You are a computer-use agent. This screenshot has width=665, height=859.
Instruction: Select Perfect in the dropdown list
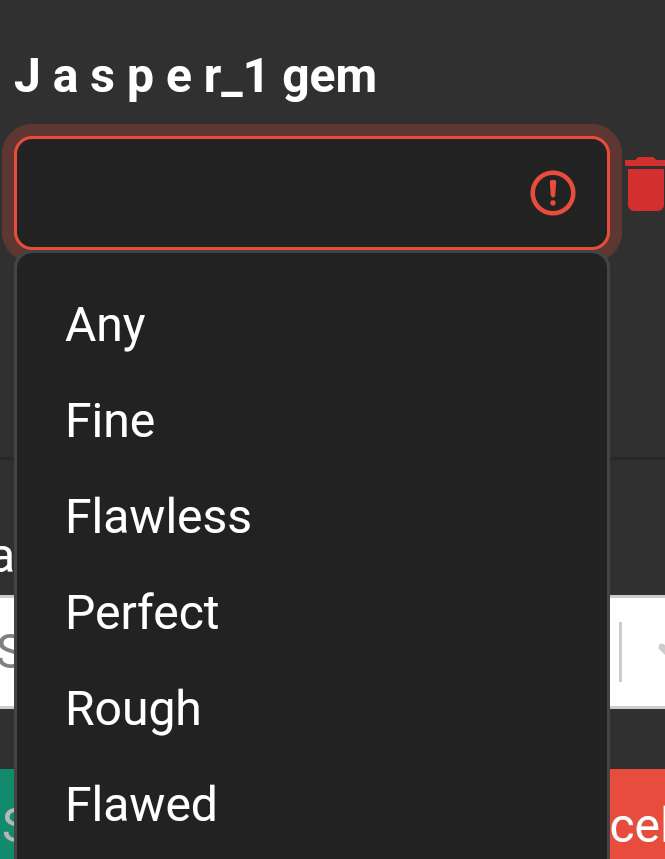pos(142,612)
